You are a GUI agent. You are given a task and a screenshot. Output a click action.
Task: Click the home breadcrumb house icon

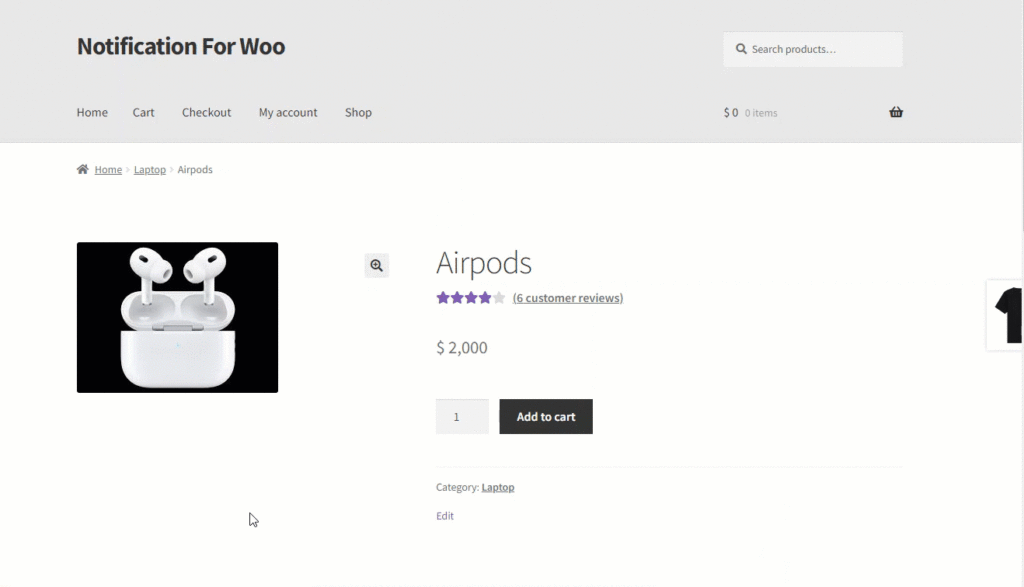[x=82, y=169]
